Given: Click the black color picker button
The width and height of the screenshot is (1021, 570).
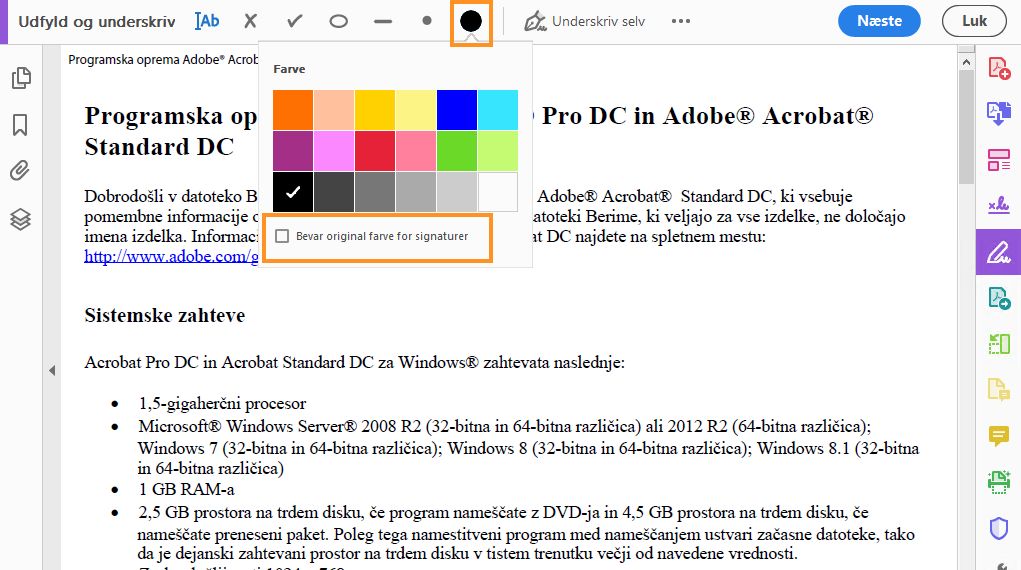Looking at the screenshot, I should (x=471, y=21).
